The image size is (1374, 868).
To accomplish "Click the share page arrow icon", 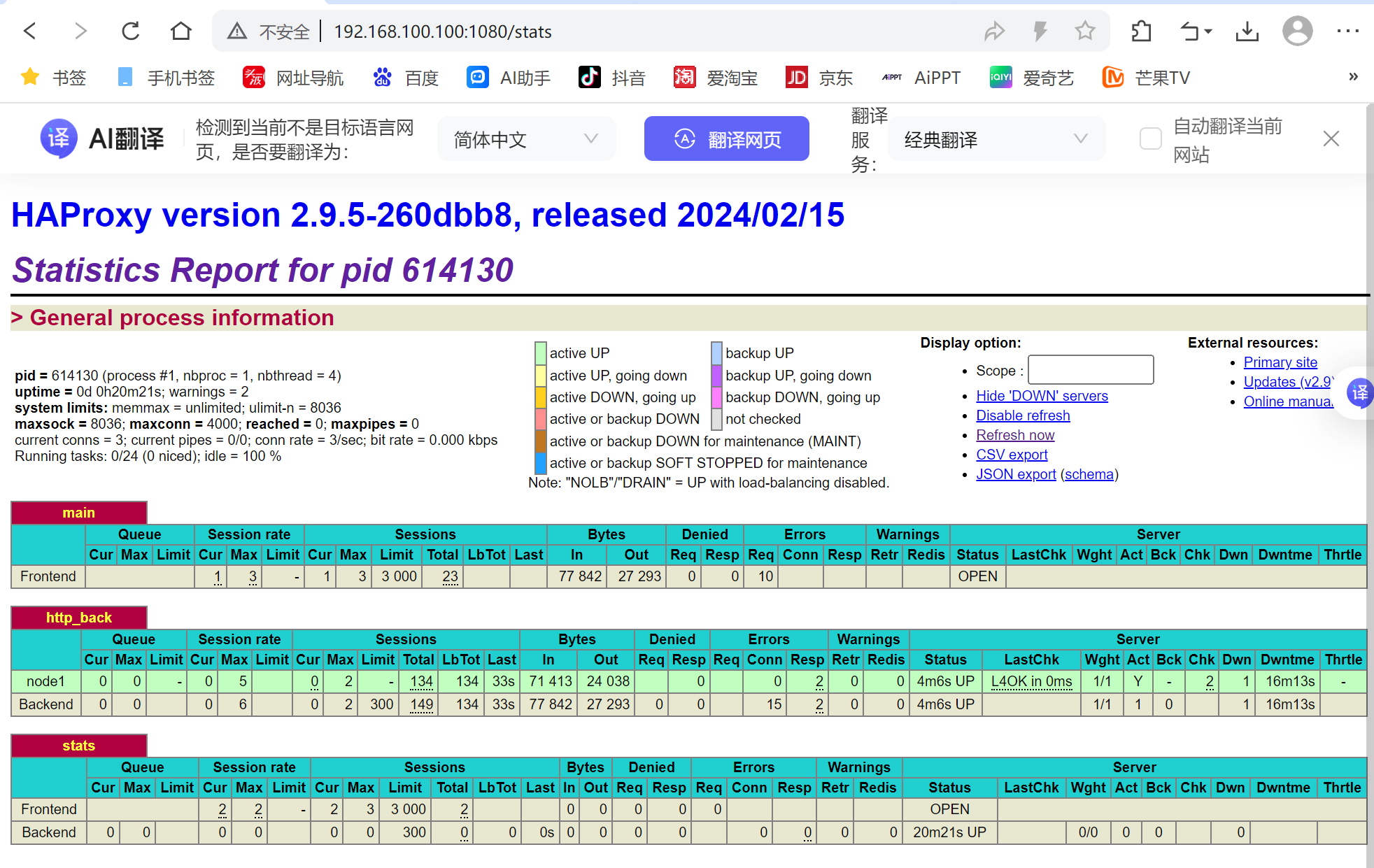I will (x=994, y=31).
